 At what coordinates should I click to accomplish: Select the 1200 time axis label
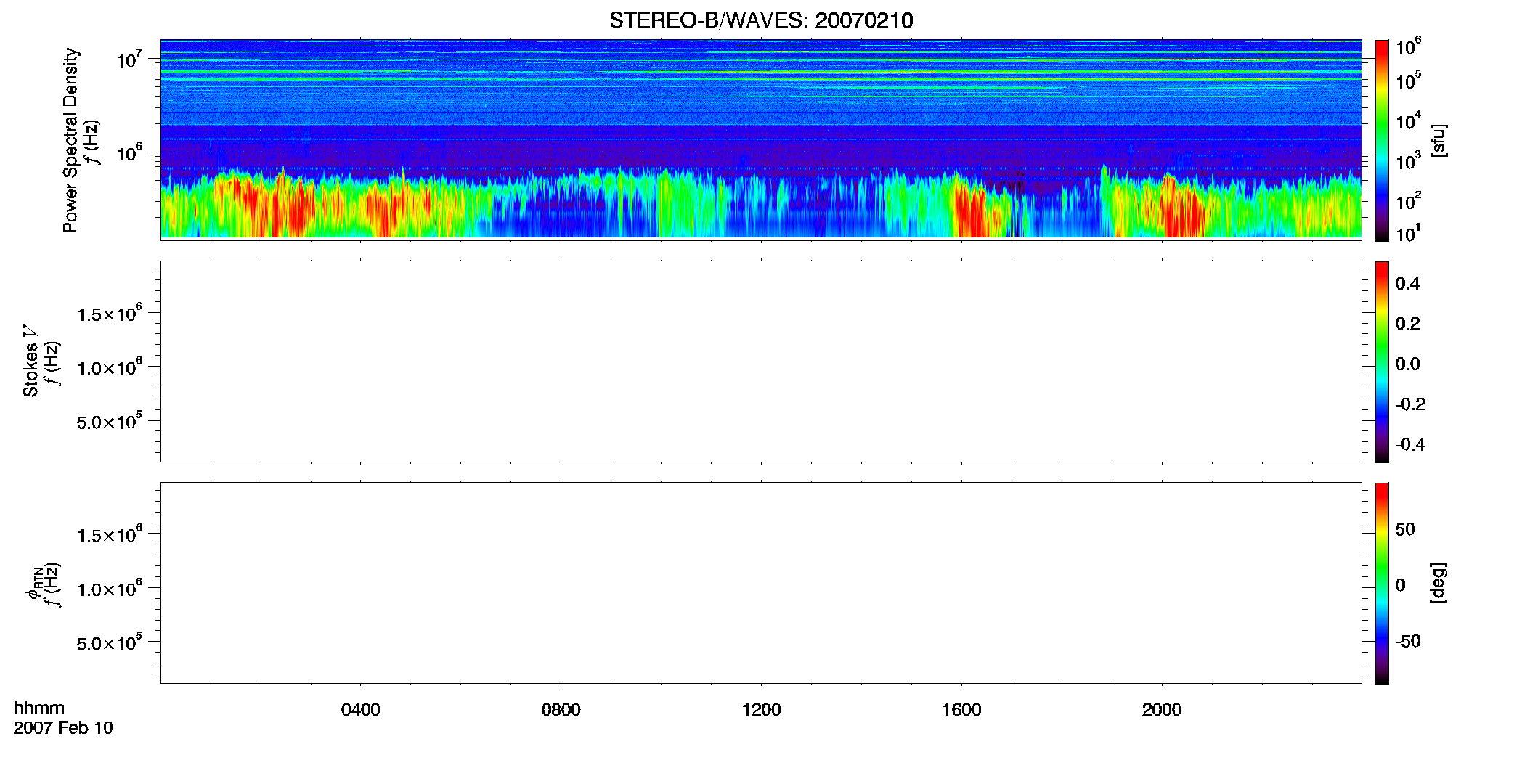pyautogui.click(x=761, y=710)
